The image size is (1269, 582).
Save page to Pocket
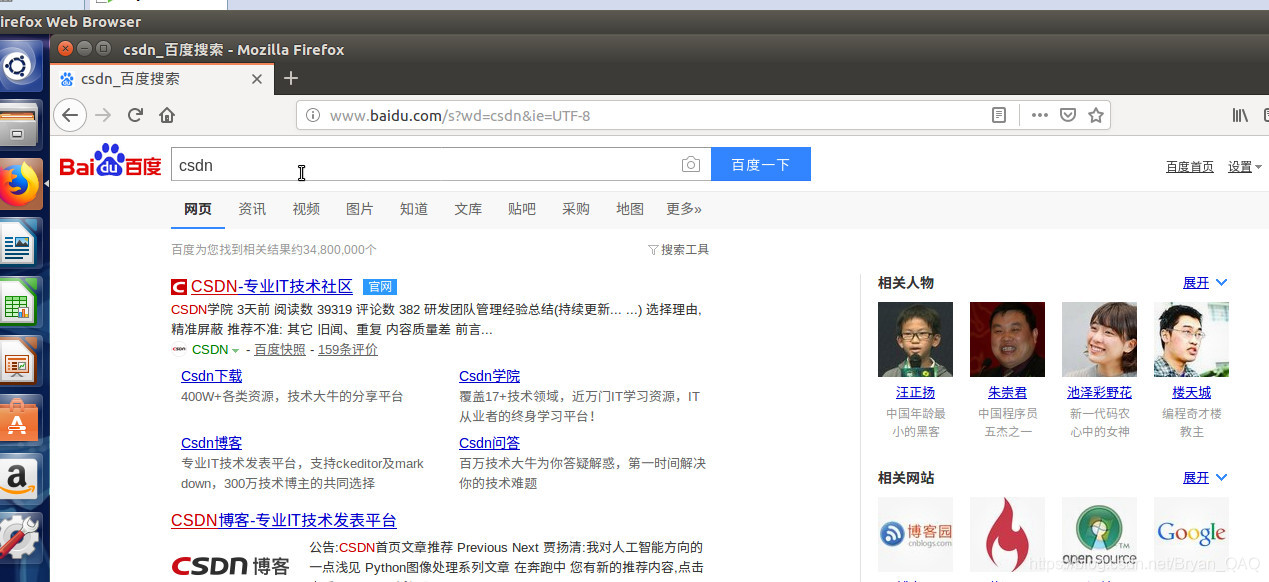click(1068, 115)
